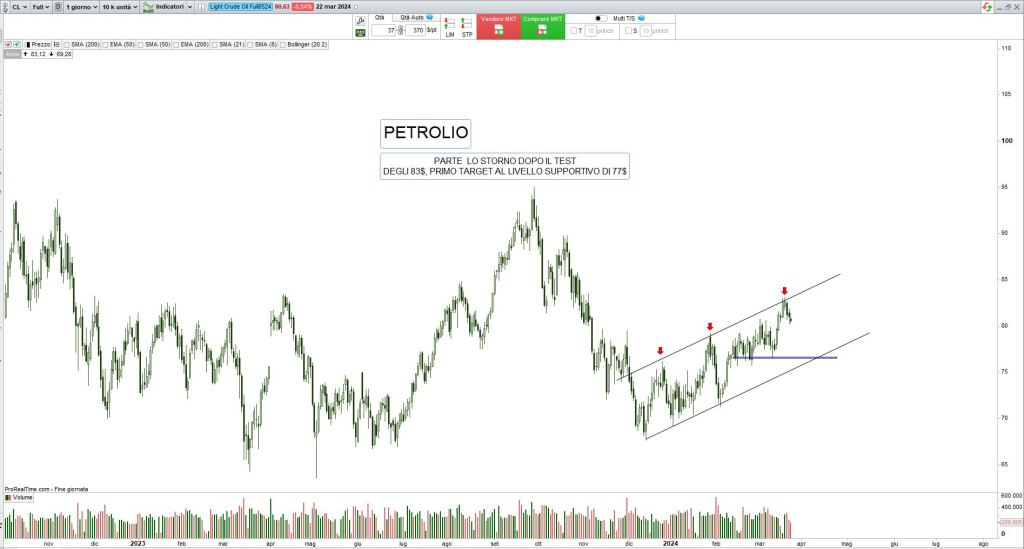Click the S pts input field
The image size is (1024, 549).
pos(645,31)
